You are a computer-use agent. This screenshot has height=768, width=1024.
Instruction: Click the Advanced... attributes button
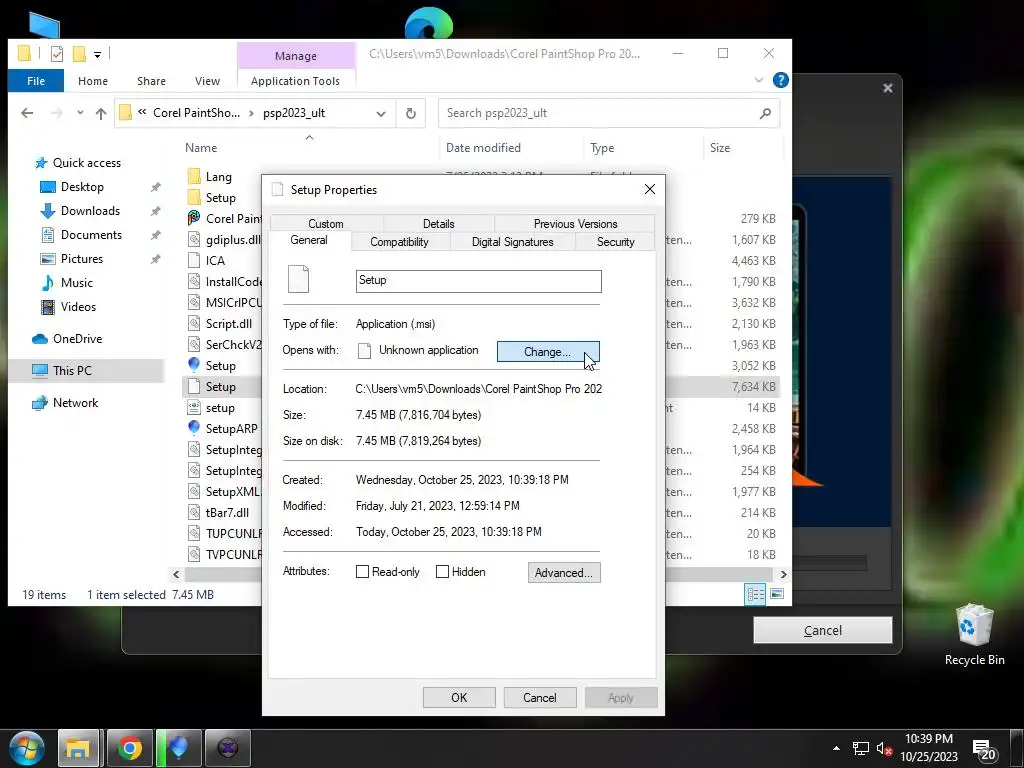coord(564,573)
